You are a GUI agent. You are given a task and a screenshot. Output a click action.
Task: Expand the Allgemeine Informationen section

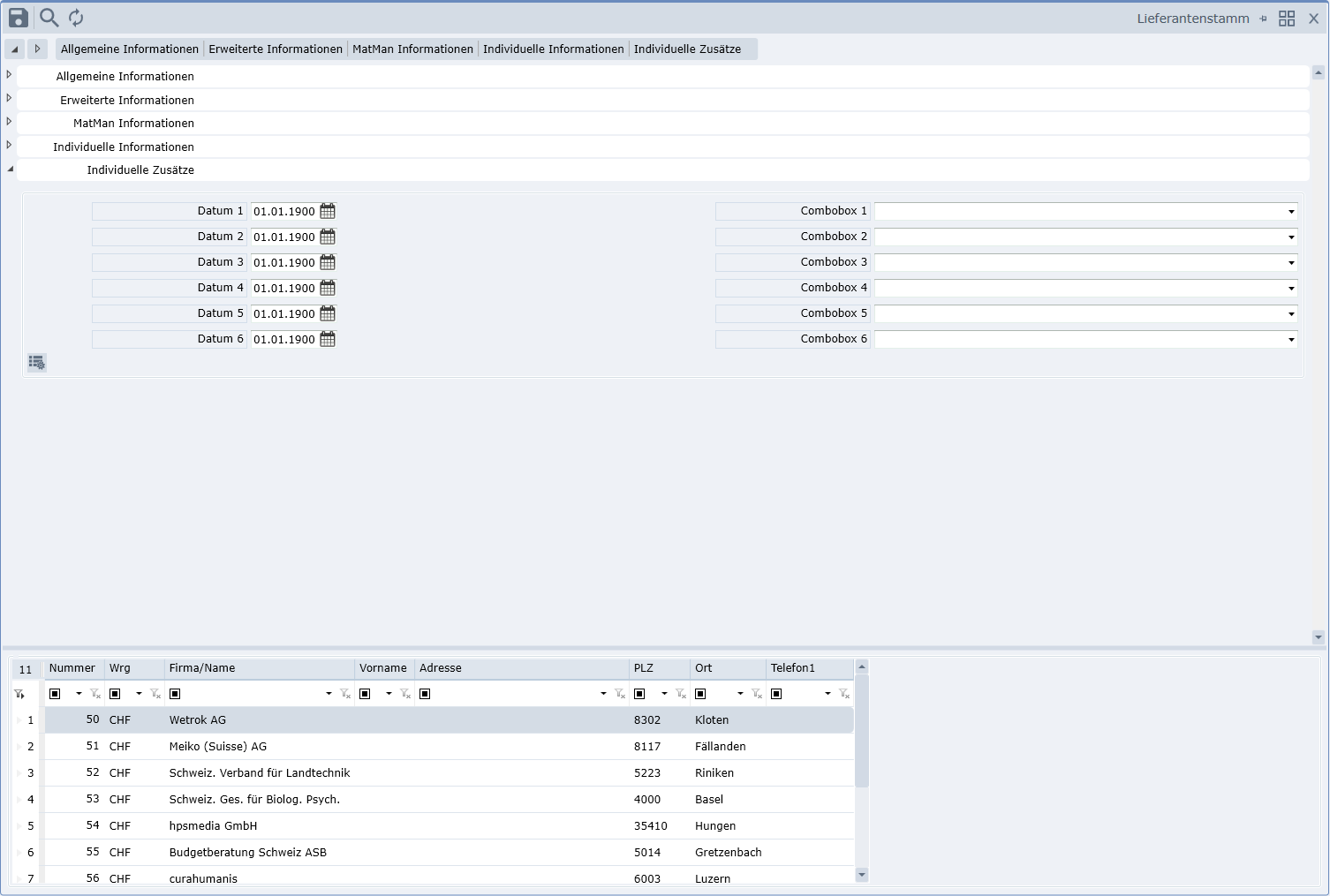click(x=10, y=75)
